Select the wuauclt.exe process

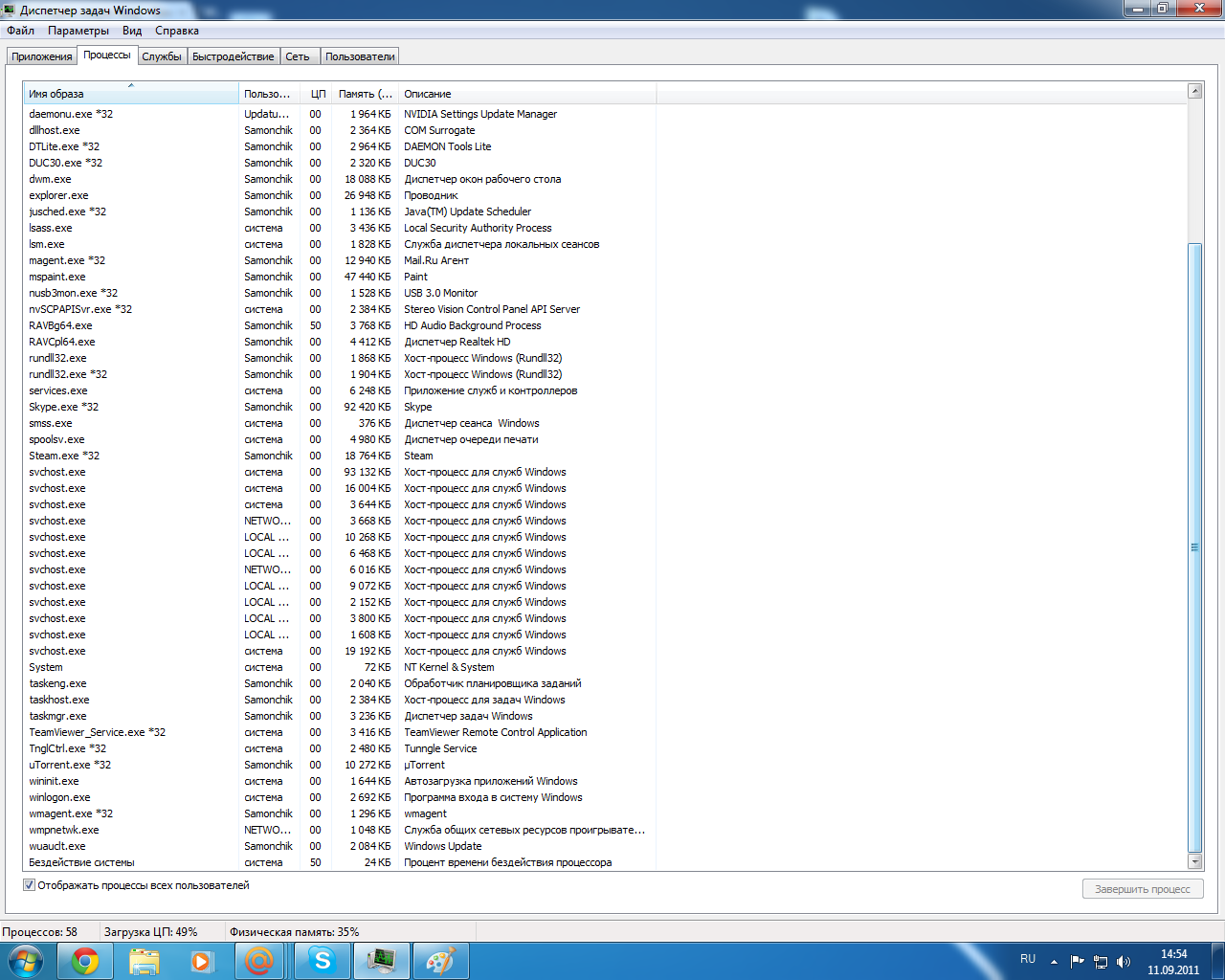tap(340, 846)
